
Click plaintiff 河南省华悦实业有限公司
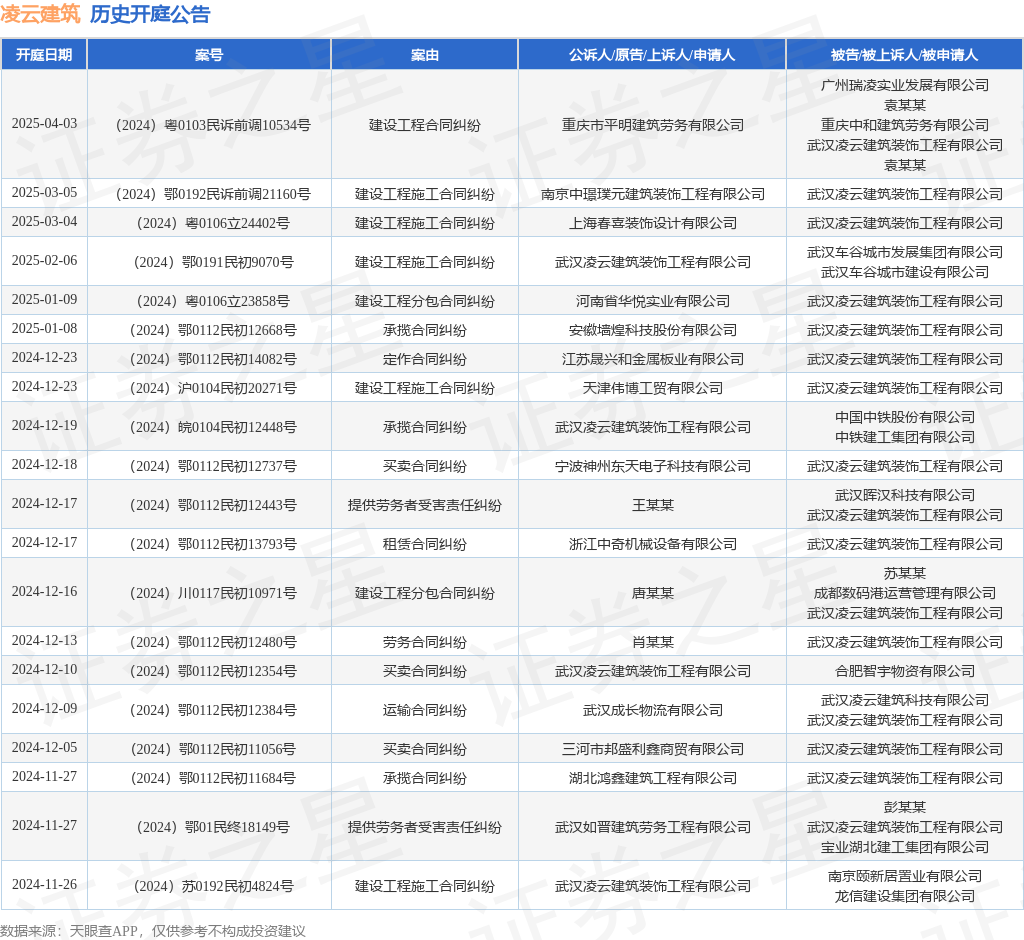coord(652,301)
